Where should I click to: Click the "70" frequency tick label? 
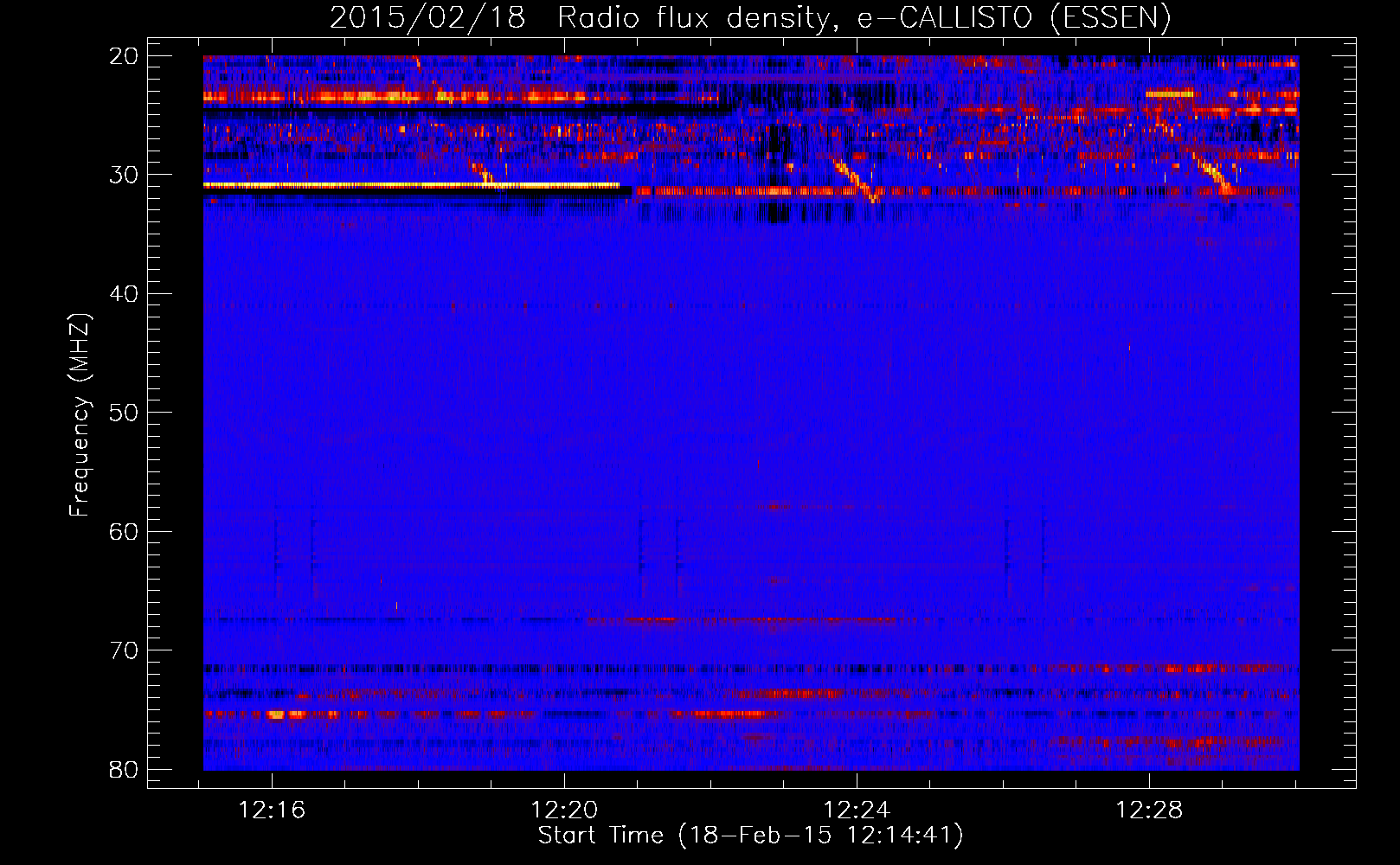pos(124,650)
